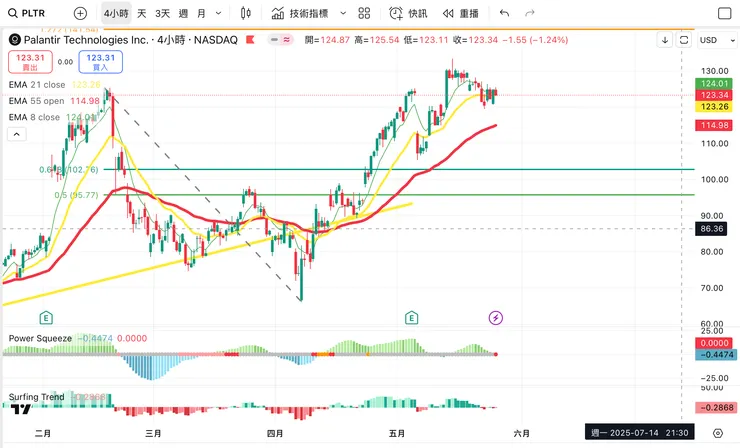
Task: Click the date label 2025-07-14 21:30
Action: (x=639, y=432)
